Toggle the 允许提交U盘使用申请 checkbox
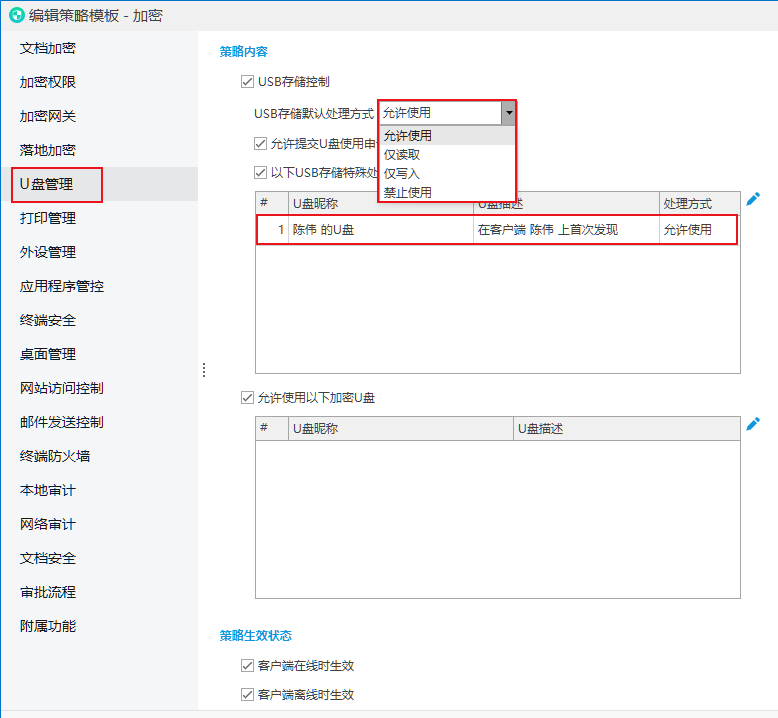The height and width of the screenshot is (718, 778). (x=260, y=144)
